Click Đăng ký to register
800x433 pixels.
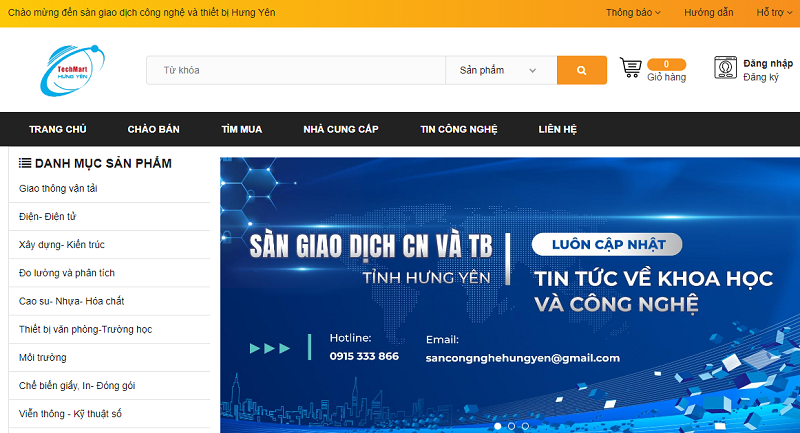coord(761,78)
